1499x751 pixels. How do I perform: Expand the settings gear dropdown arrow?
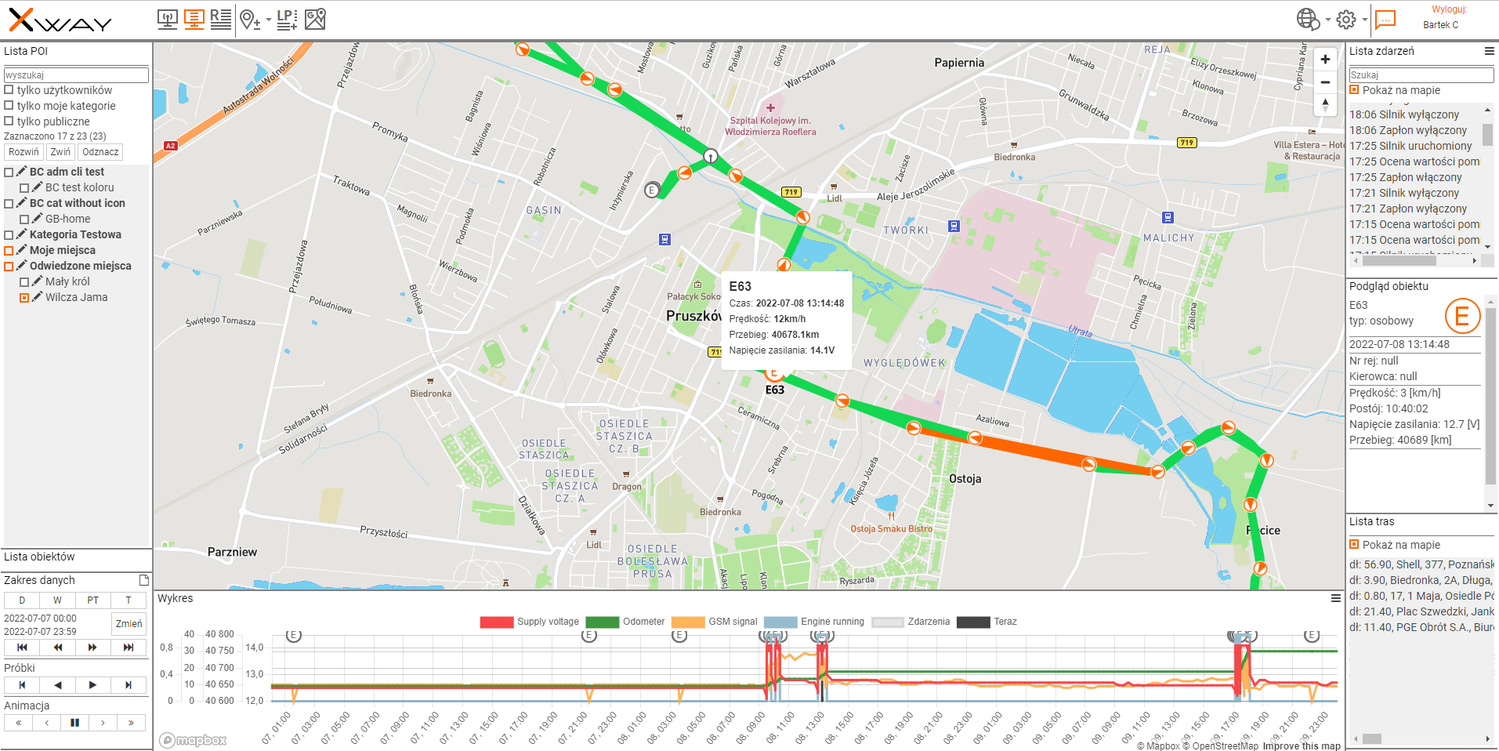click(x=1365, y=20)
